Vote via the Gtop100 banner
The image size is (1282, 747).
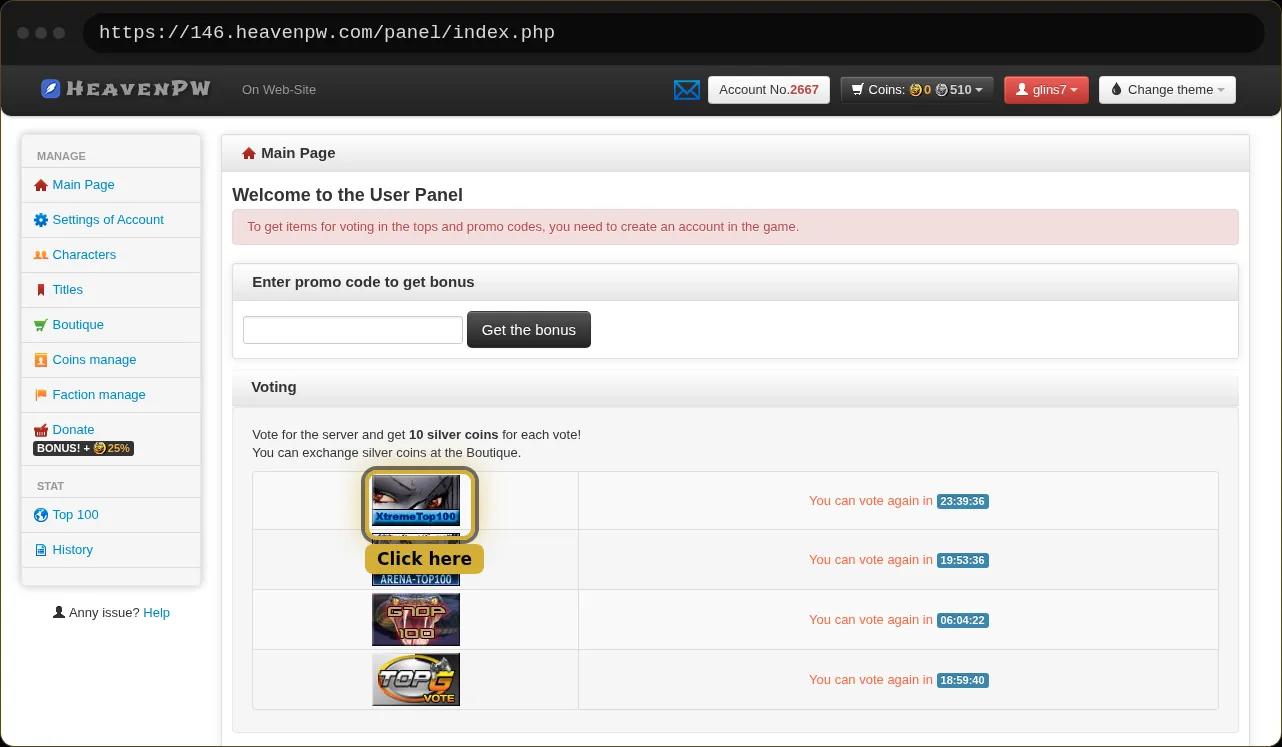point(416,620)
